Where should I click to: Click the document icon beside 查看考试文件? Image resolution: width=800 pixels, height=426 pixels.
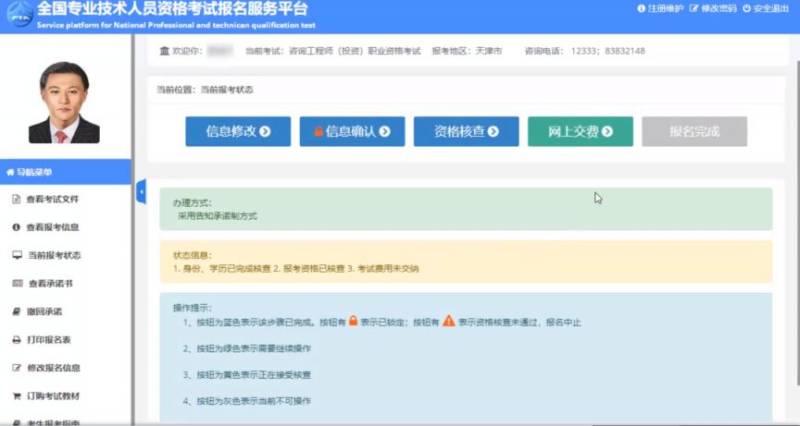16,199
